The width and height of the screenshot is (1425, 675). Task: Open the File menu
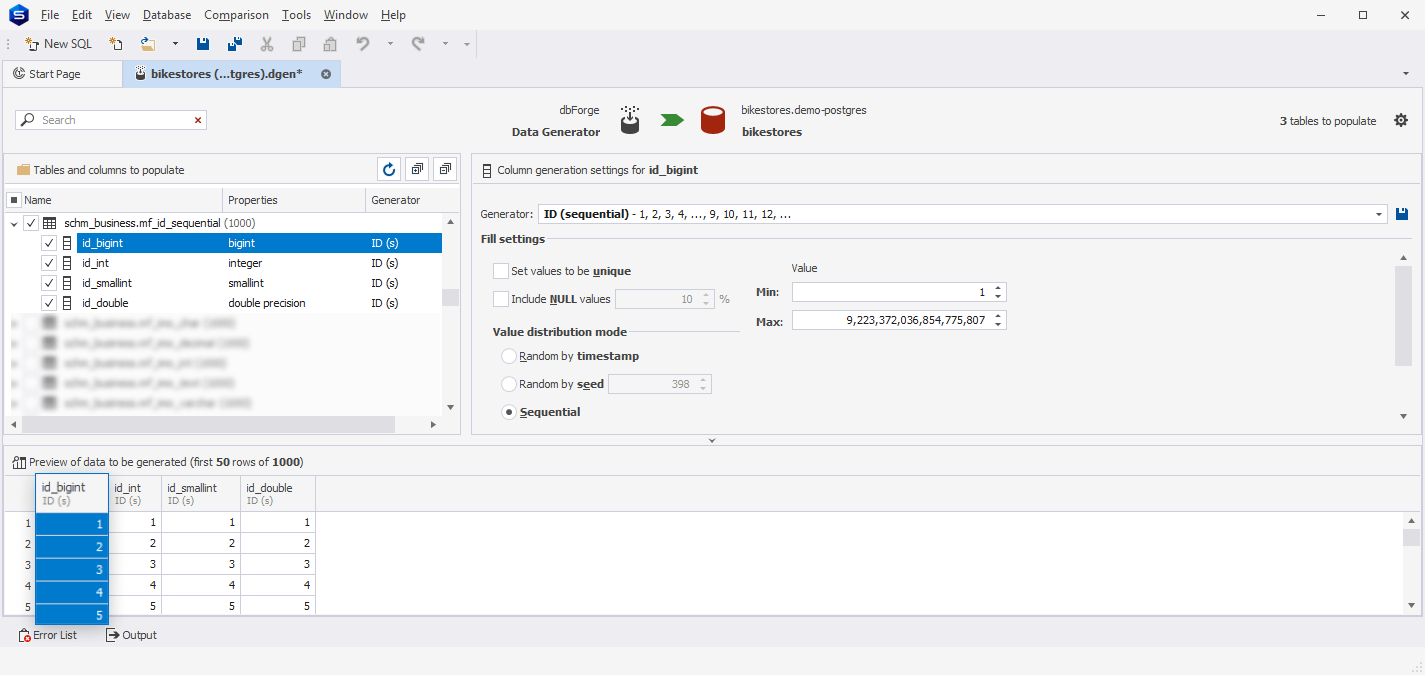click(x=50, y=15)
